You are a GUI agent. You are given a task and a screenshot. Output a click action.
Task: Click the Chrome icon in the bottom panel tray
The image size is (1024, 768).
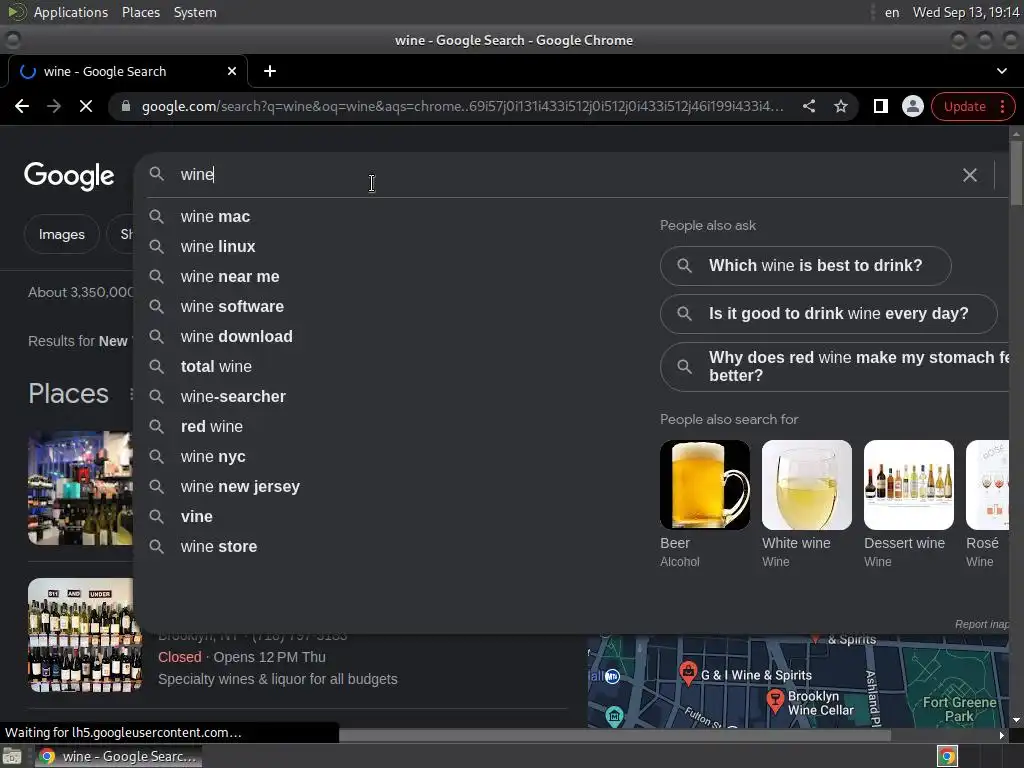pos(947,756)
